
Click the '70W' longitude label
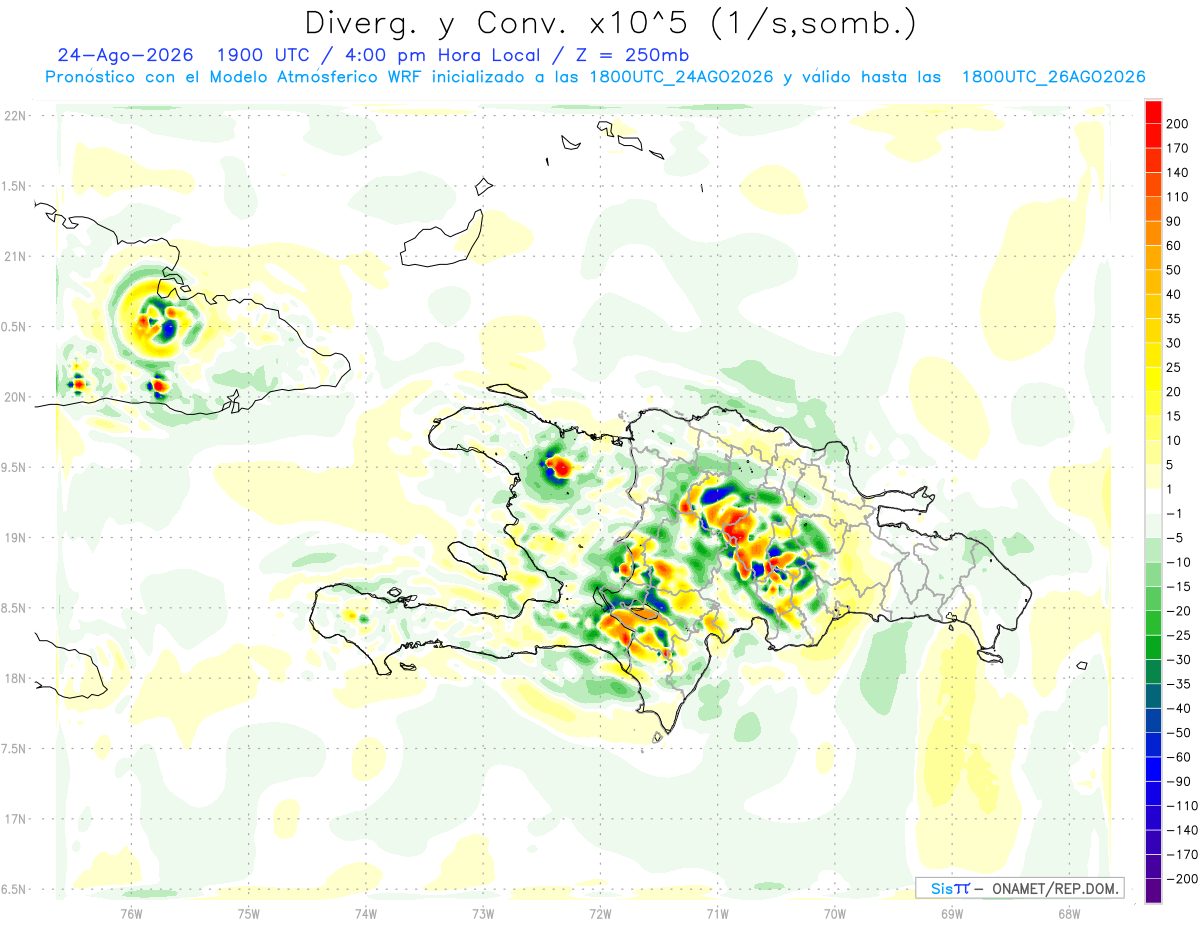click(x=835, y=914)
